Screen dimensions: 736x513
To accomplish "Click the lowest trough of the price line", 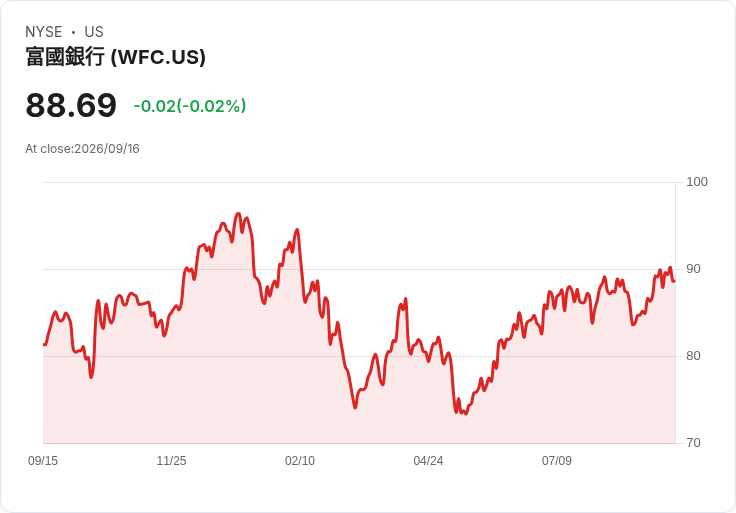I will tap(465, 413).
